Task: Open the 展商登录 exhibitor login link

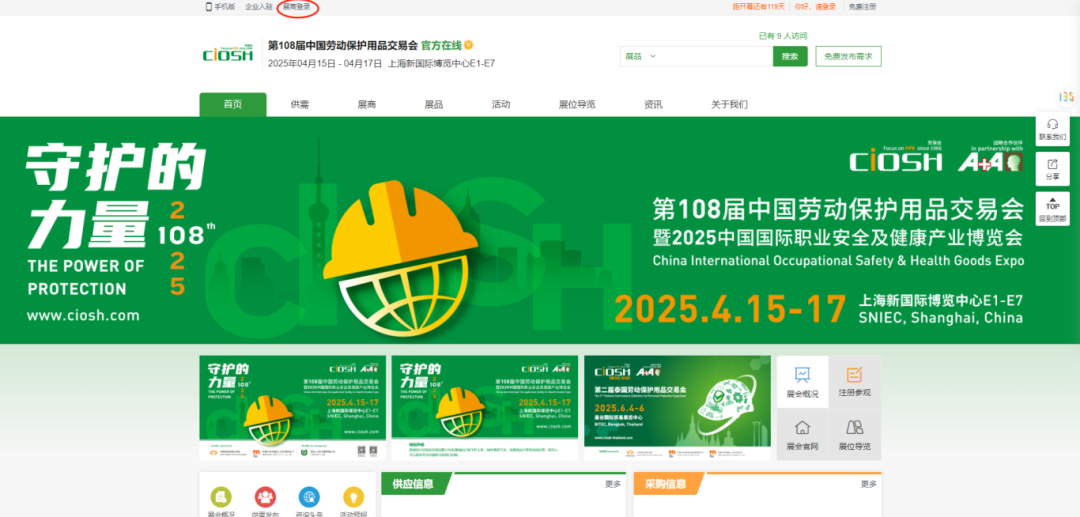Action: point(297,7)
